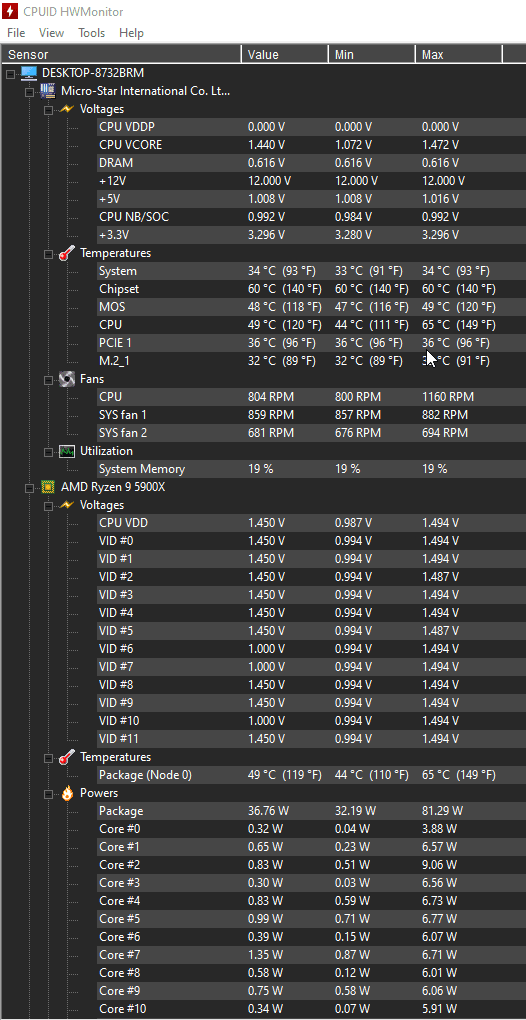The height and width of the screenshot is (1020, 526).
Task: Click the Micro-Star motherboard chip icon
Action: tap(47, 91)
